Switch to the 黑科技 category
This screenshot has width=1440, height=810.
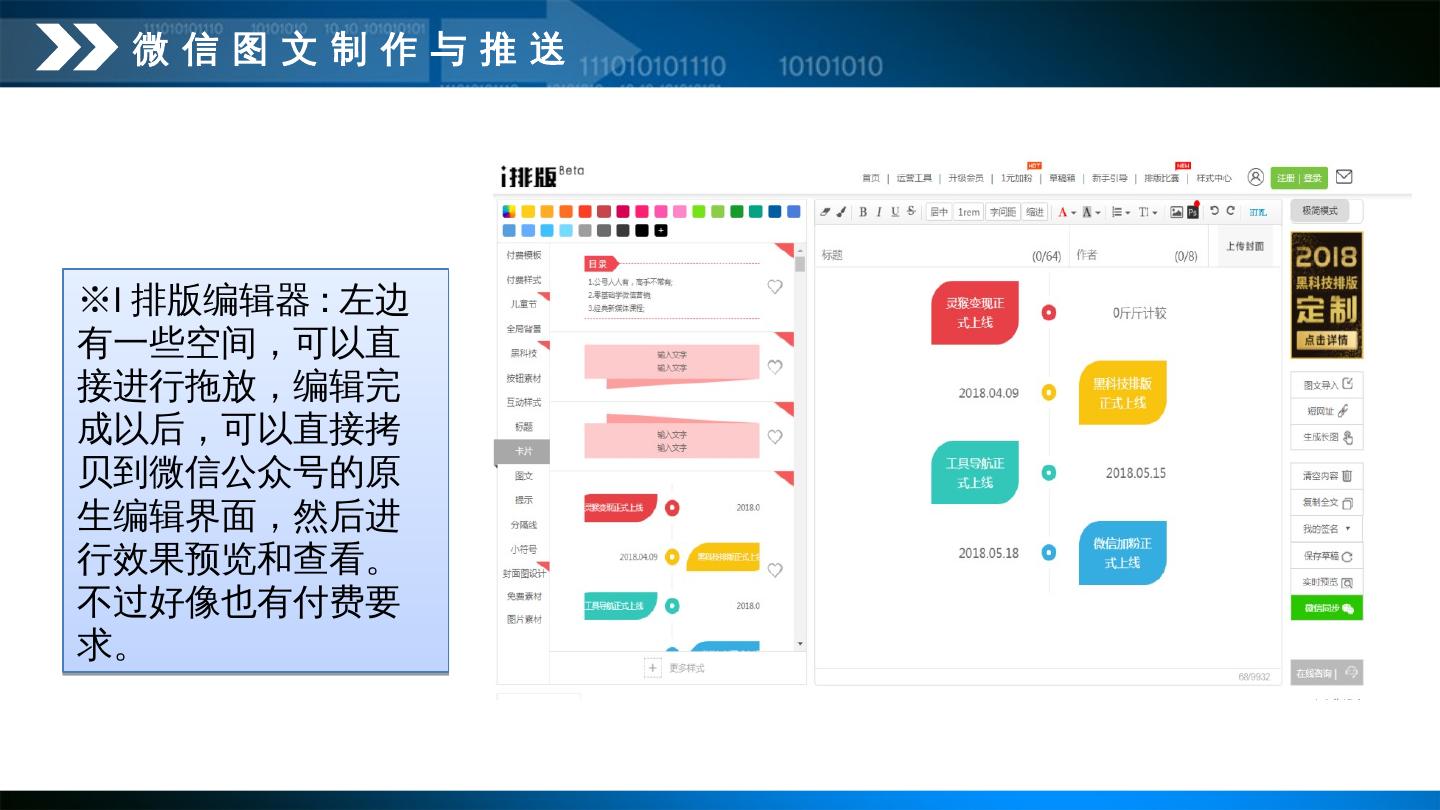[523, 353]
